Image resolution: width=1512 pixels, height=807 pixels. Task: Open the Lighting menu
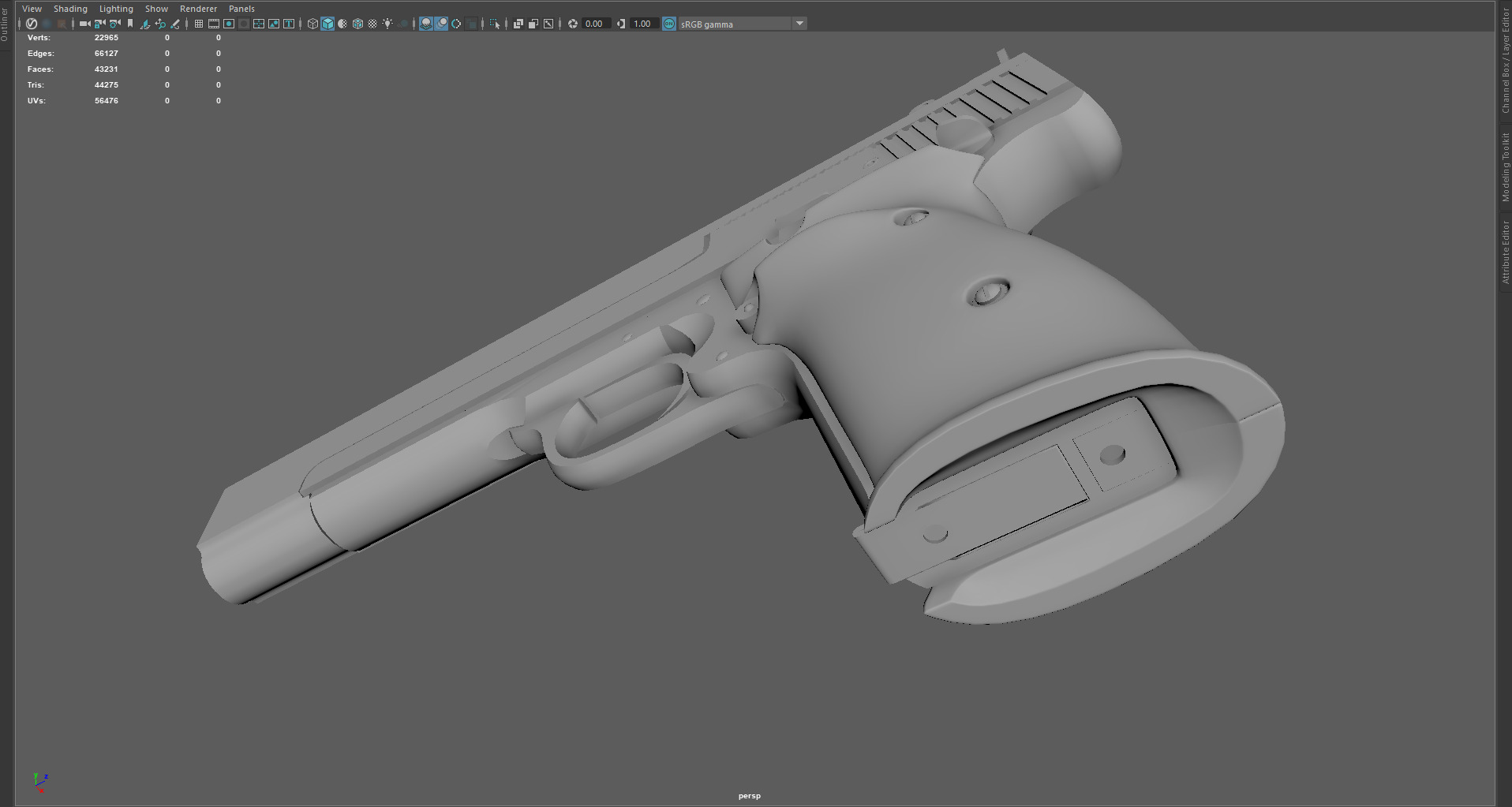point(116,9)
